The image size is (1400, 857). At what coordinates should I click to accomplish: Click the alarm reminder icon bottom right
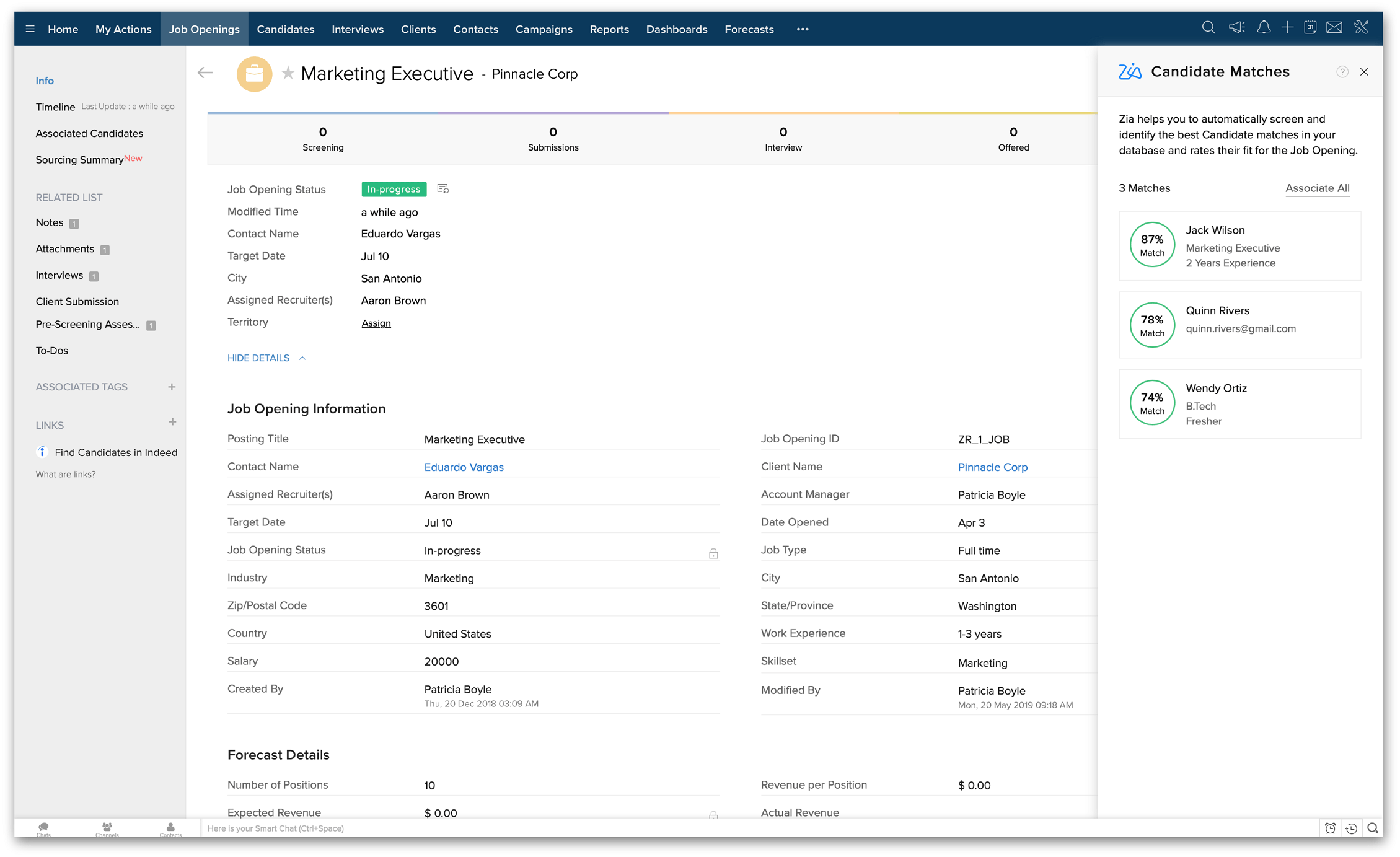(1330, 828)
